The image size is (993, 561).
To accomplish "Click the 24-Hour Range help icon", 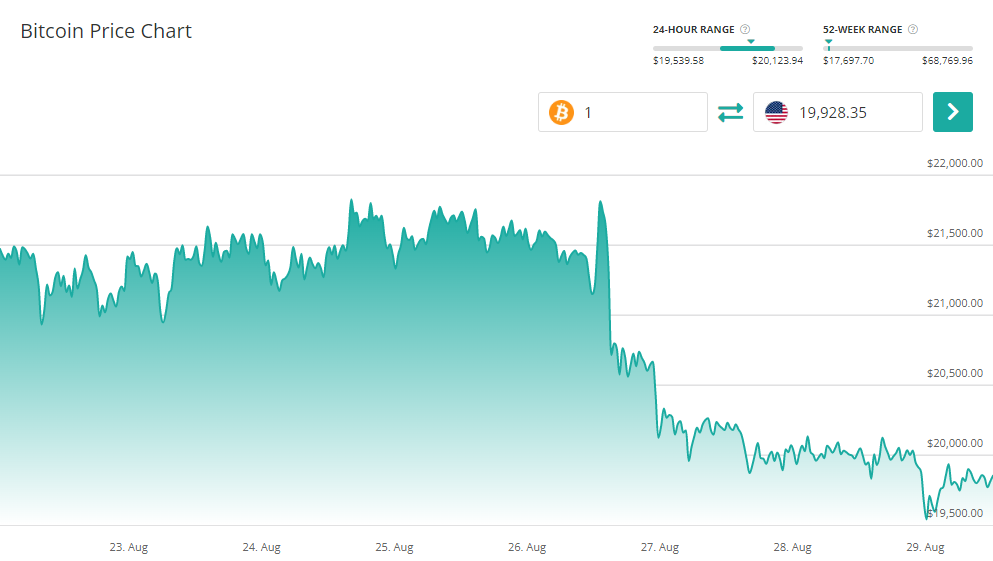I will pos(745,30).
